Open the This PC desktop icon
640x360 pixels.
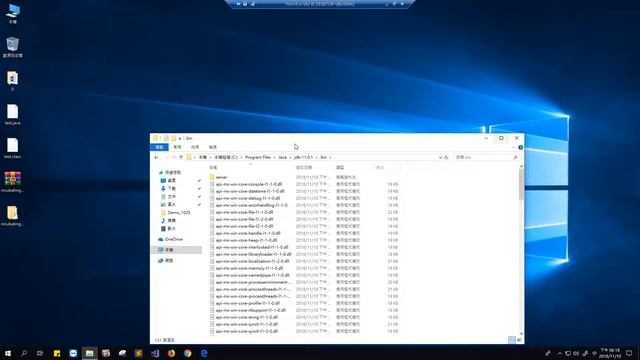pos(13,13)
